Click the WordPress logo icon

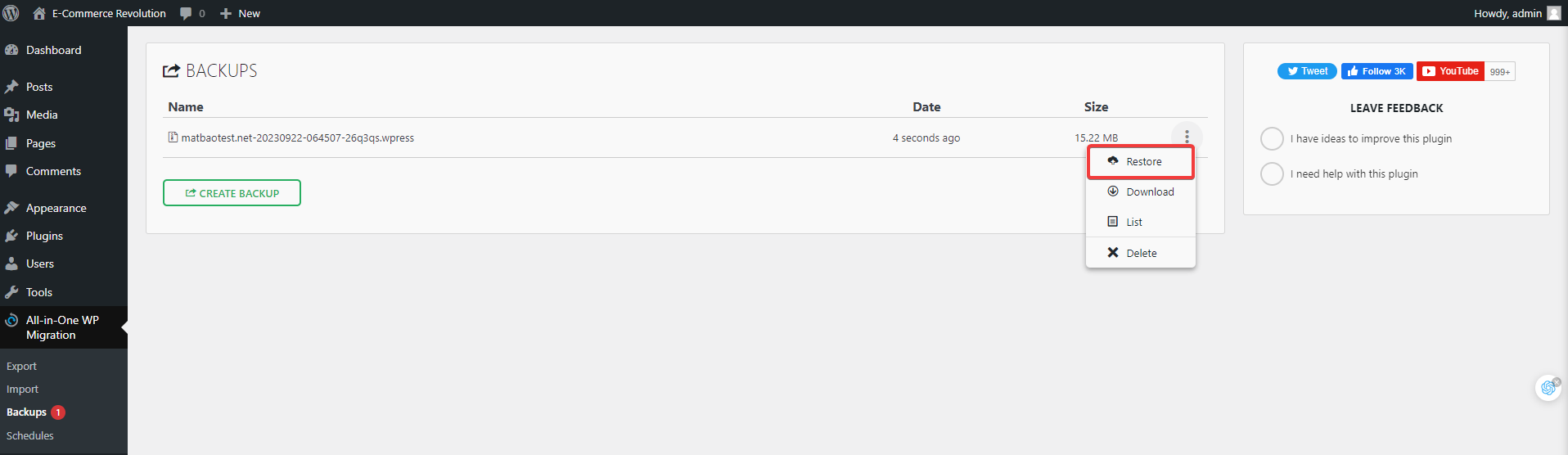tap(11, 13)
